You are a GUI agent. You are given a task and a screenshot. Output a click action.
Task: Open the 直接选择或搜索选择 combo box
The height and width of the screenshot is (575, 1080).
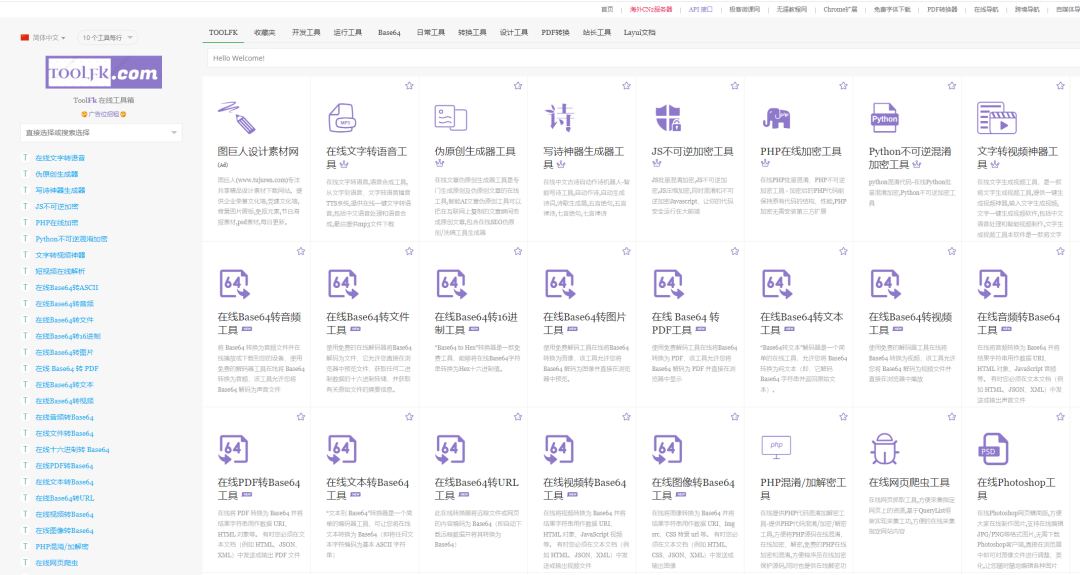pyautogui.click(x=101, y=132)
